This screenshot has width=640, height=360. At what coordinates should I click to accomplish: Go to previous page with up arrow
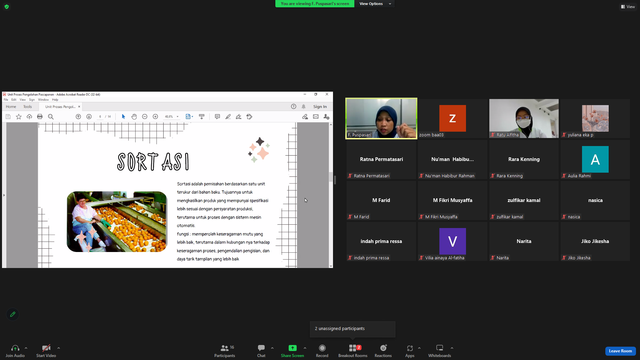(x=78, y=117)
